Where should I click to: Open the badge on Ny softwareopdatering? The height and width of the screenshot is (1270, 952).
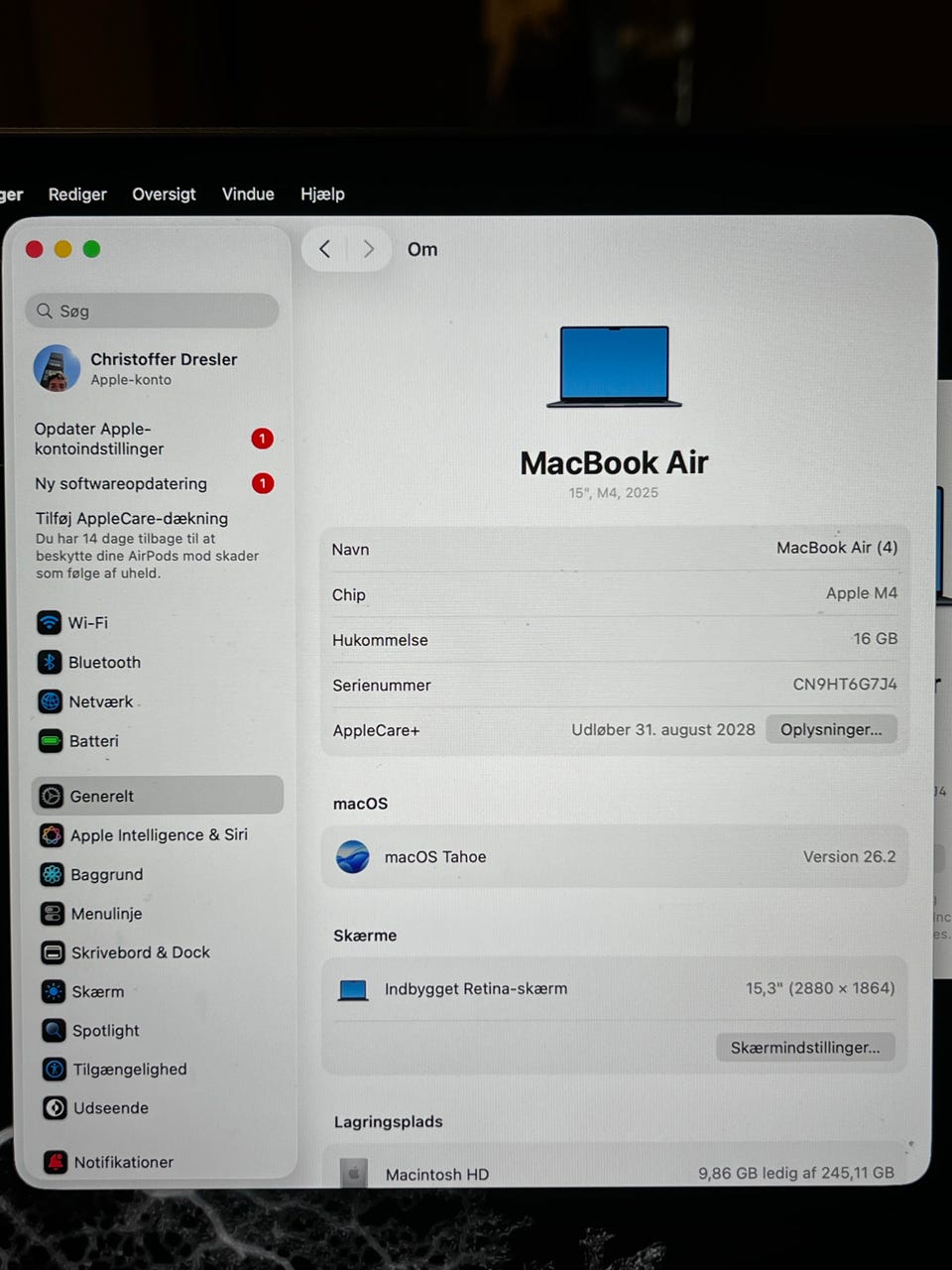pos(263,483)
